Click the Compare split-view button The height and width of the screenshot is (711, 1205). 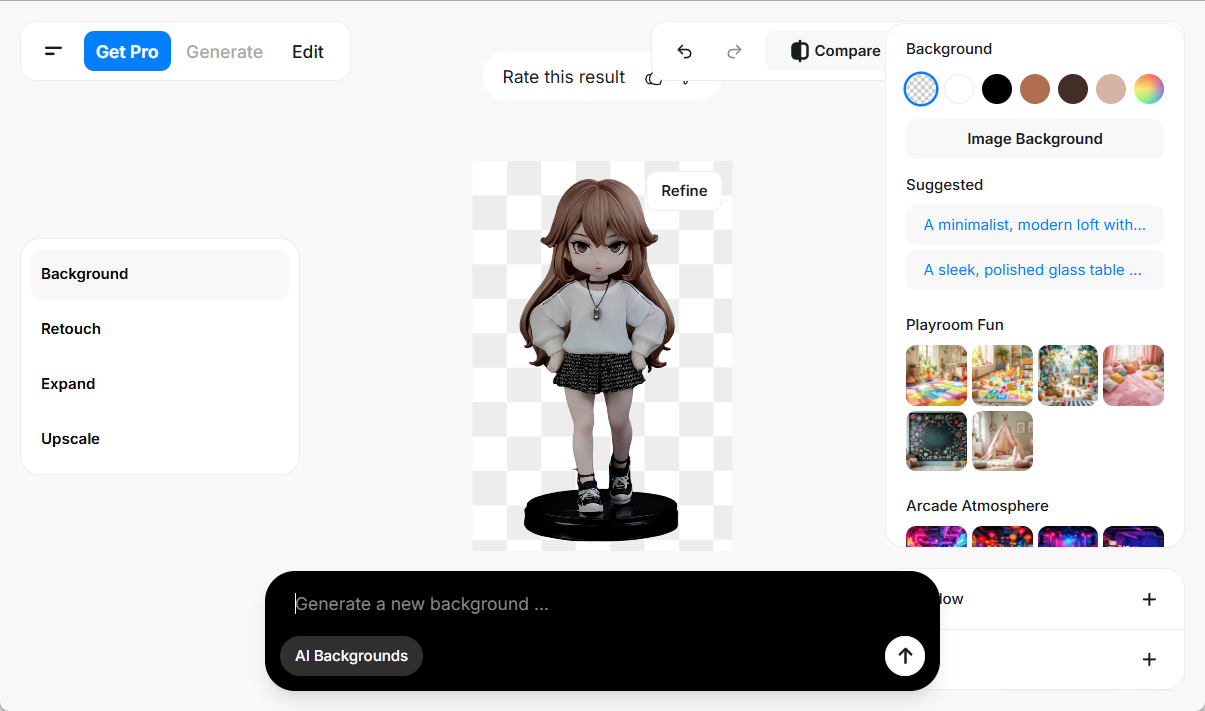click(x=835, y=51)
